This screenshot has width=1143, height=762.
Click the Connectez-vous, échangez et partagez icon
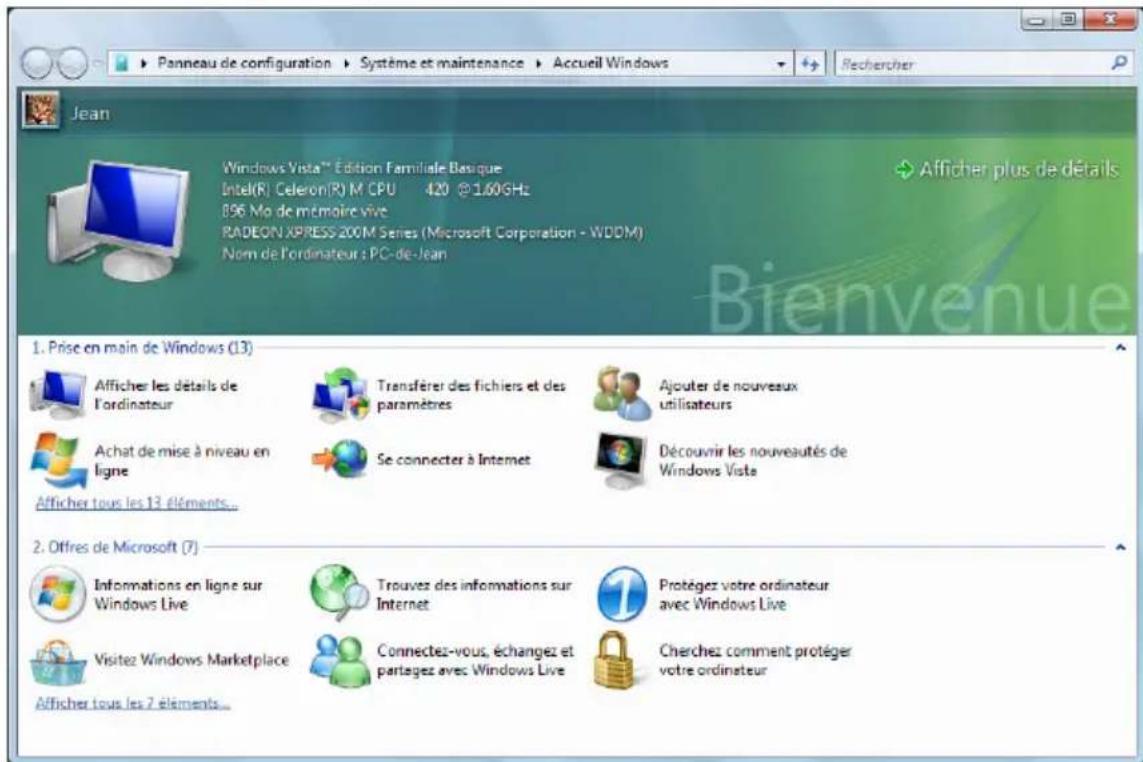[x=338, y=660]
